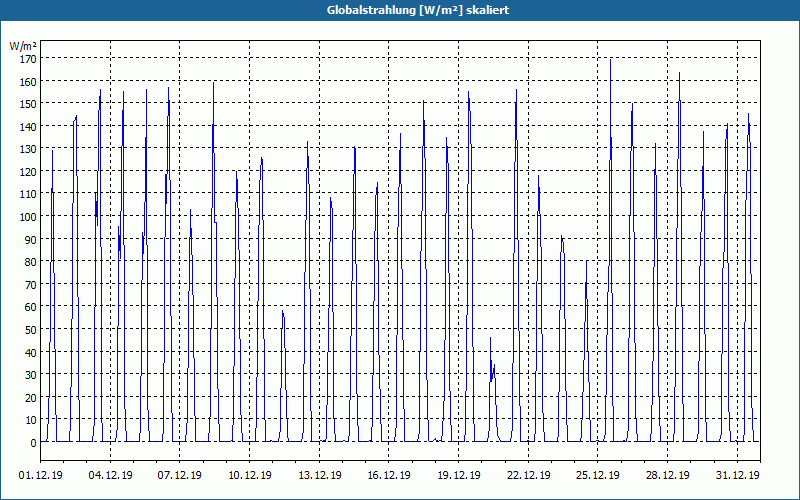Click the 130 y-axis value

pos(28,149)
